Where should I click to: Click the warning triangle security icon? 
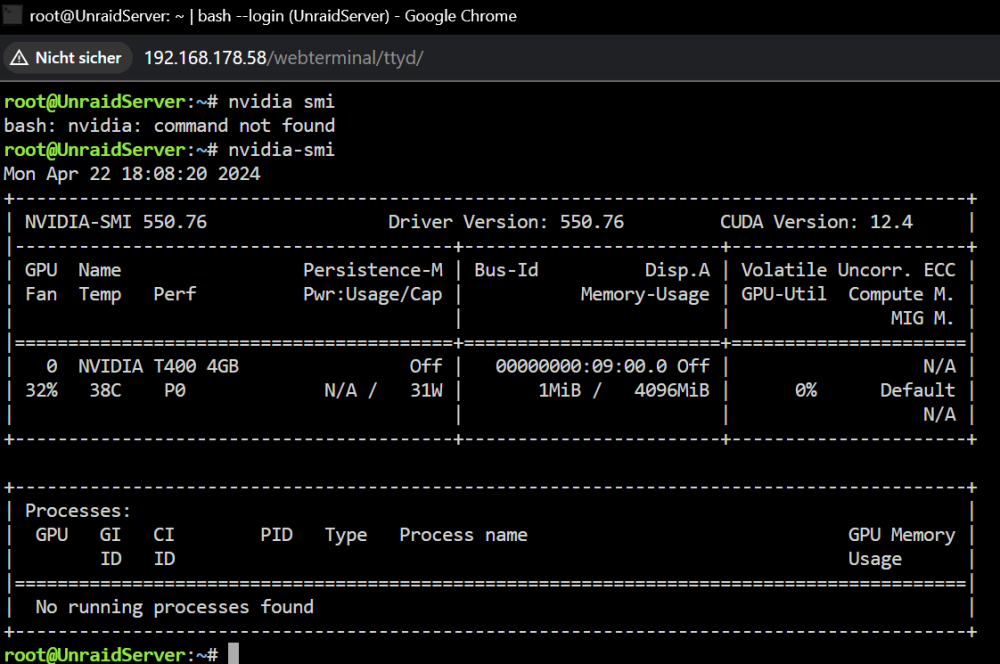[x=19, y=58]
